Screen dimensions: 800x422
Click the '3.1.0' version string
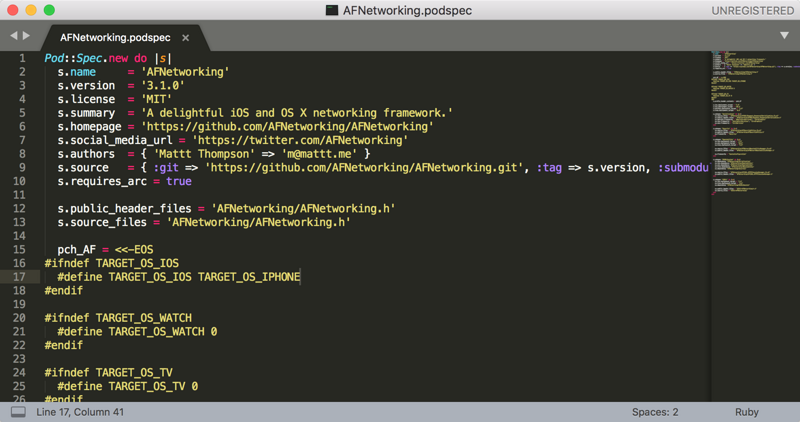coord(163,86)
